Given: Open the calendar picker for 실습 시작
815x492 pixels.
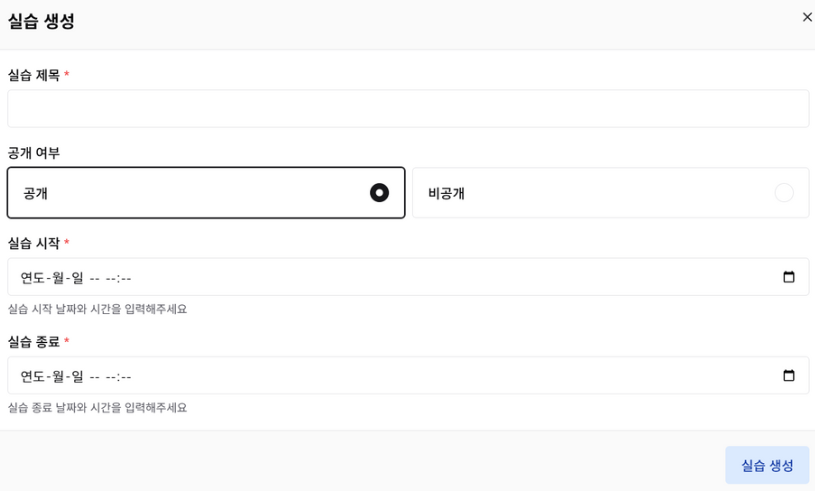Looking at the screenshot, I should coord(789,277).
